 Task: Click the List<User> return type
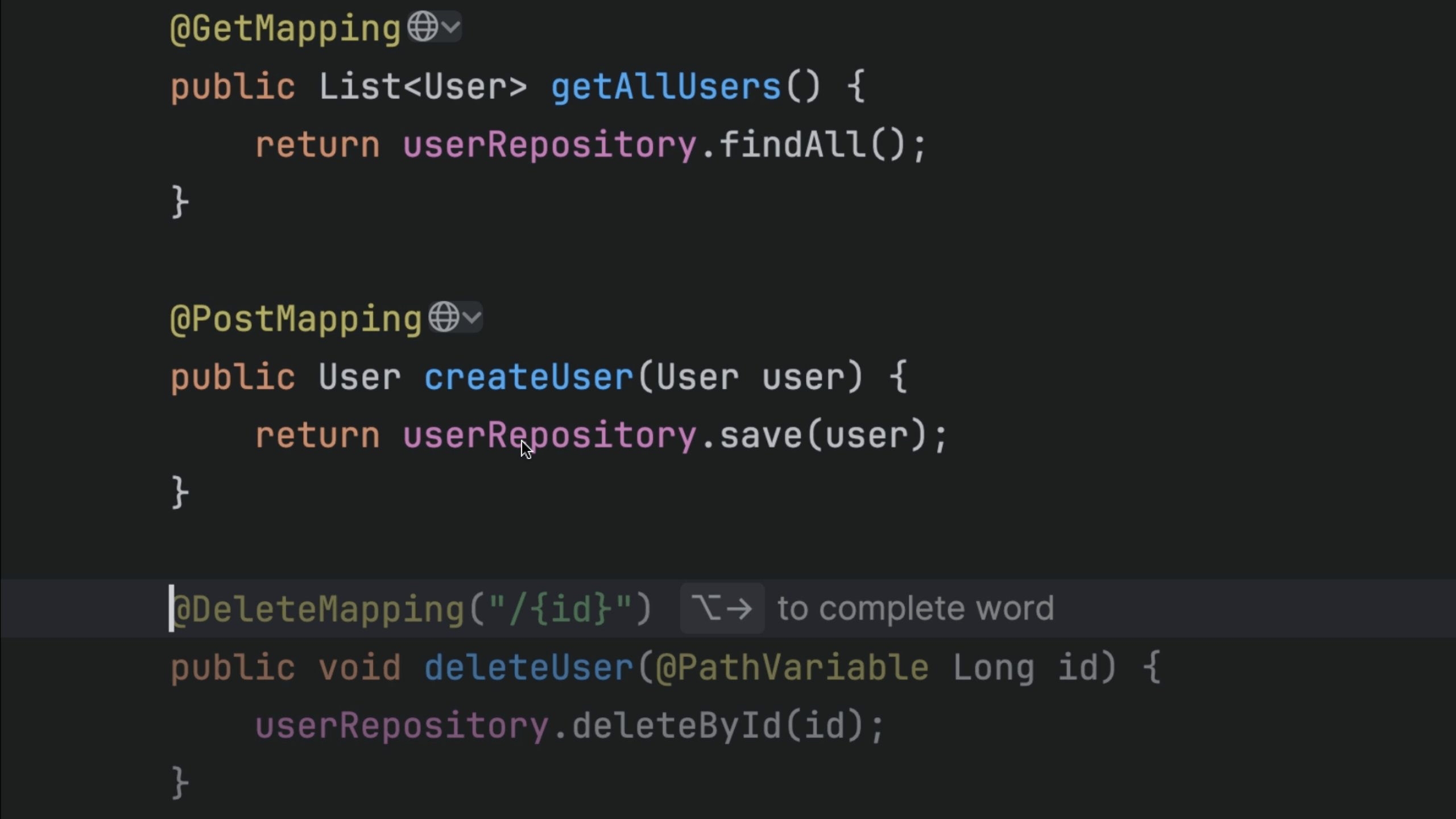click(x=423, y=87)
